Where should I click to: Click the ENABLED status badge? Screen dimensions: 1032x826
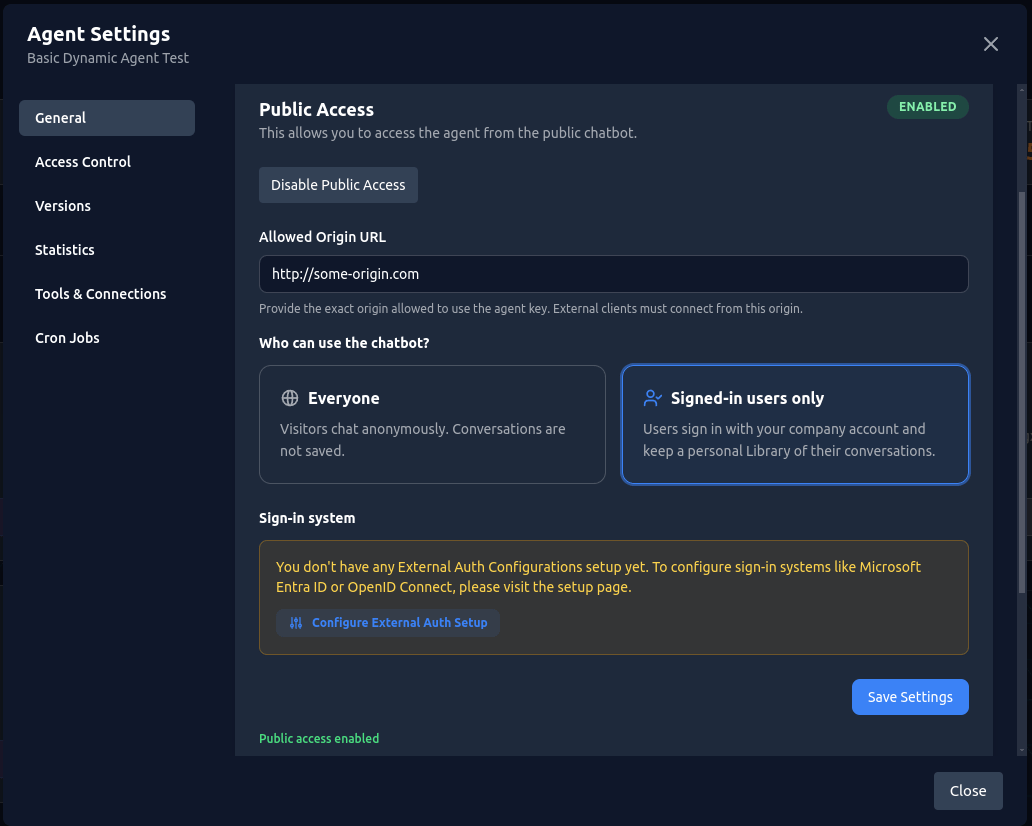927,107
